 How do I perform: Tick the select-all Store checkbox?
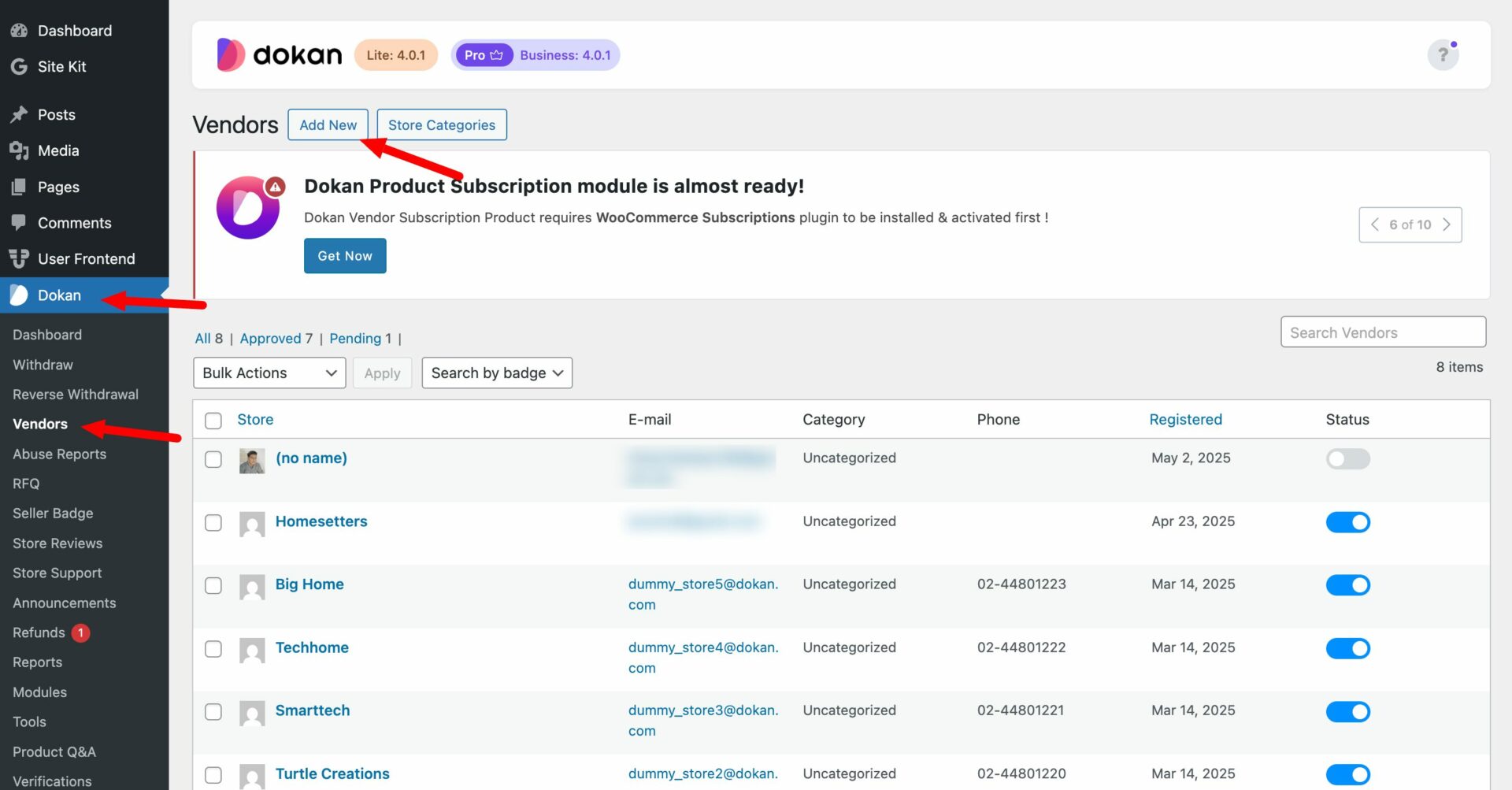(213, 421)
